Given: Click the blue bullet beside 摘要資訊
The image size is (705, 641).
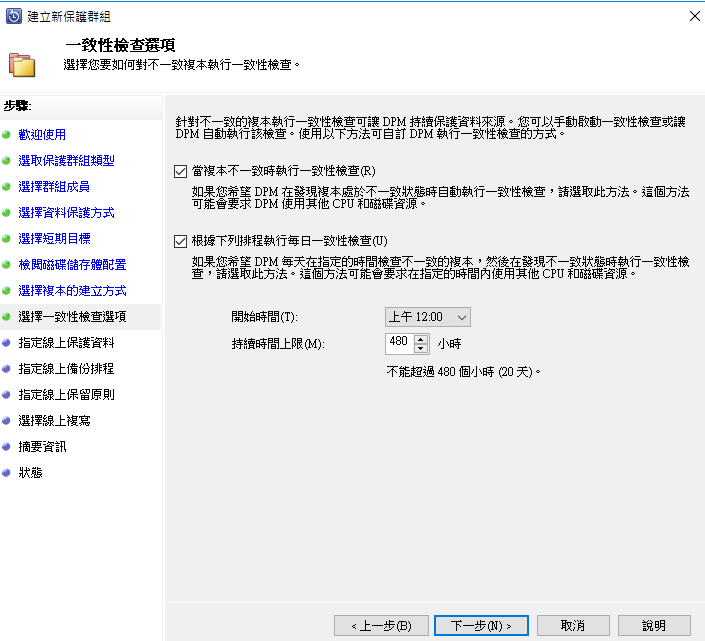Looking at the screenshot, I should click(x=6, y=447).
